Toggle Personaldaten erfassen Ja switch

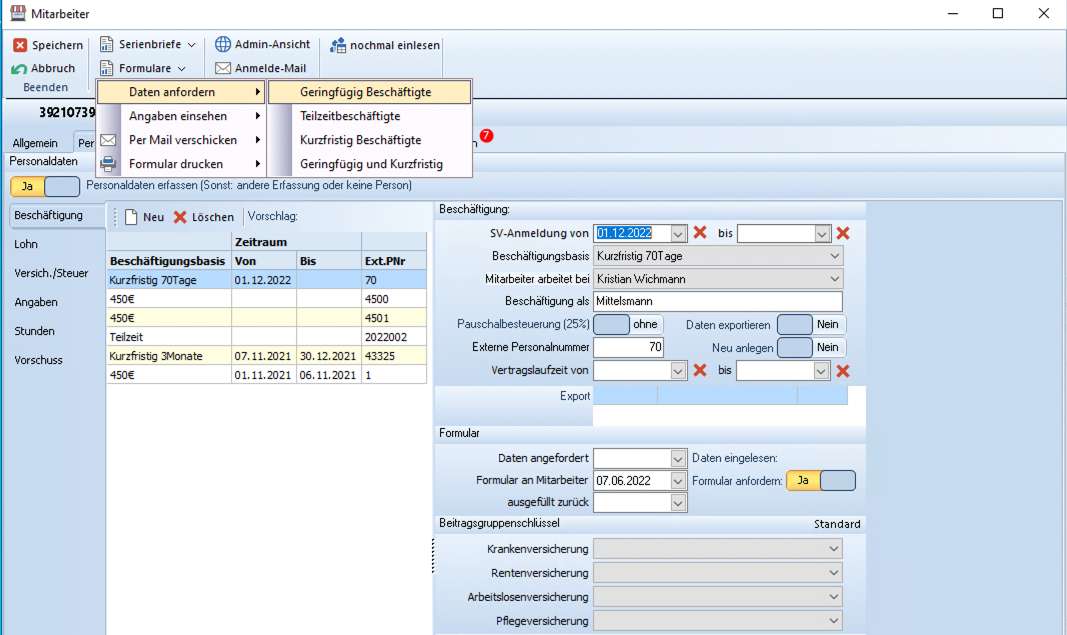[44, 186]
